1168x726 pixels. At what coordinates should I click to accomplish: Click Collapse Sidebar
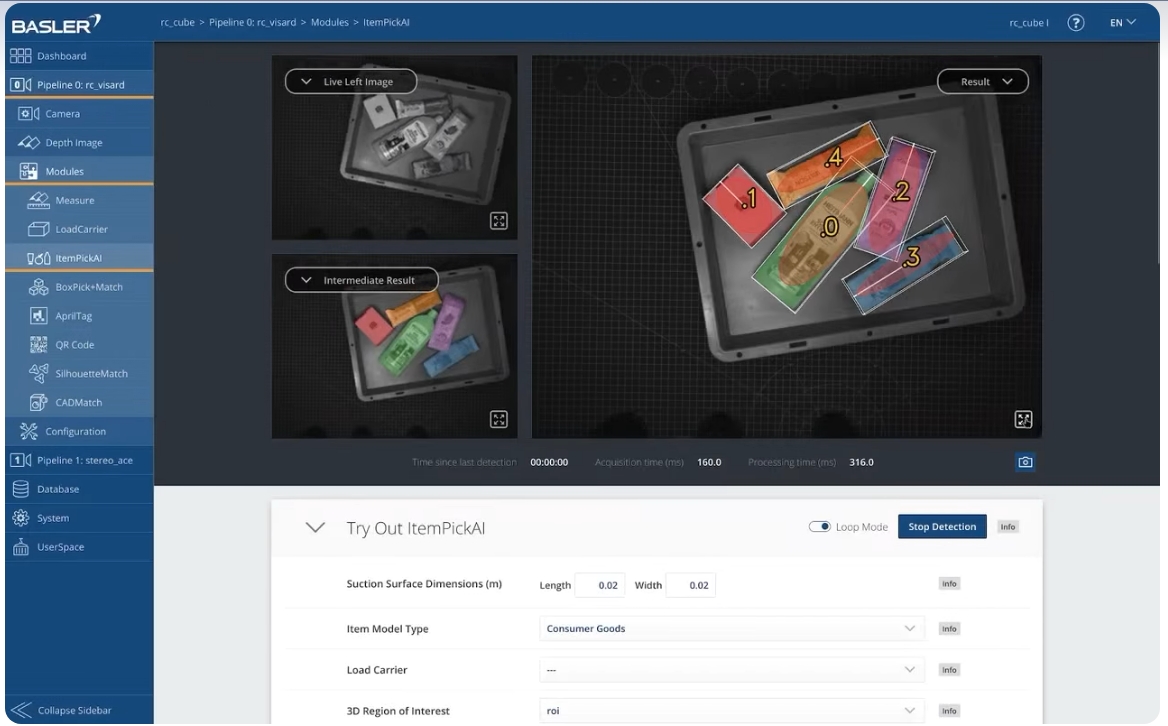[73, 711]
